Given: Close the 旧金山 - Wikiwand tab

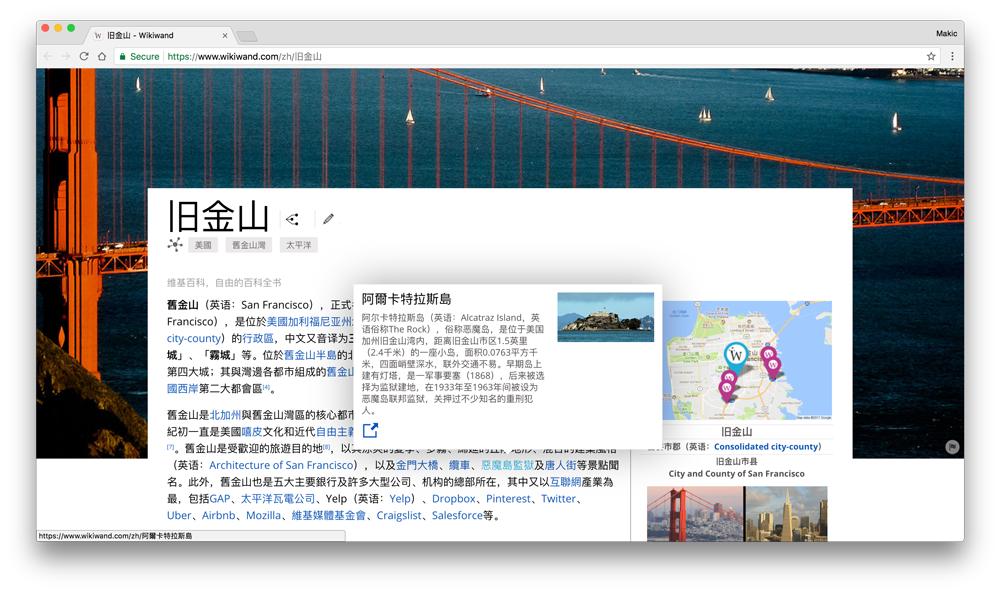Looking at the screenshot, I should [x=224, y=36].
